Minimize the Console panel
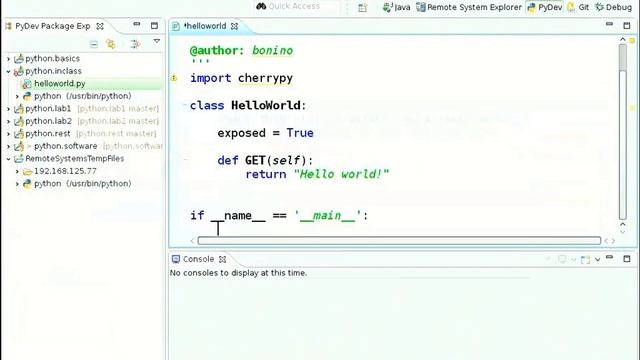The height and width of the screenshot is (360, 640). pyautogui.click(x=609, y=258)
